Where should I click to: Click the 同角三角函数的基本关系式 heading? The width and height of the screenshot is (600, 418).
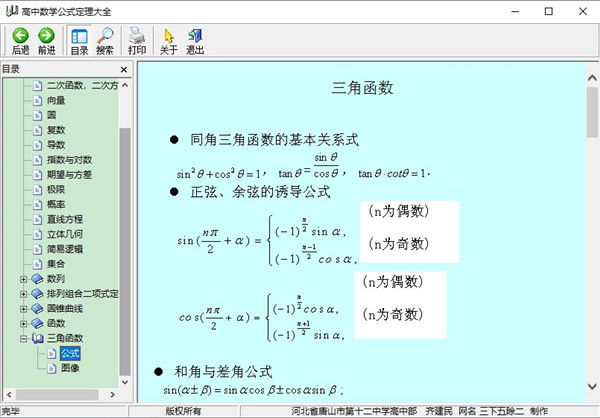[274, 140]
